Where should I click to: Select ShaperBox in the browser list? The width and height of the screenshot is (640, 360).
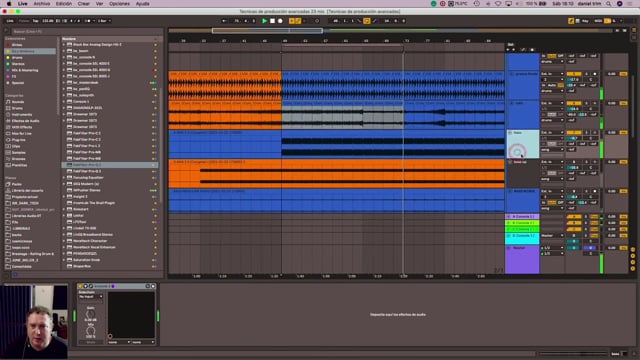[x=110, y=266]
